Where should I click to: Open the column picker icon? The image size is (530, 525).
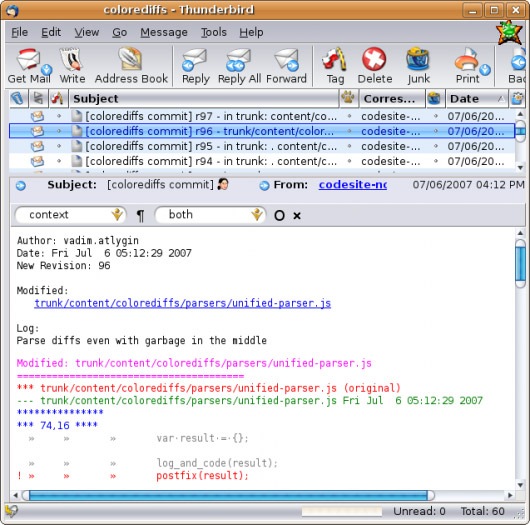click(x=517, y=98)
